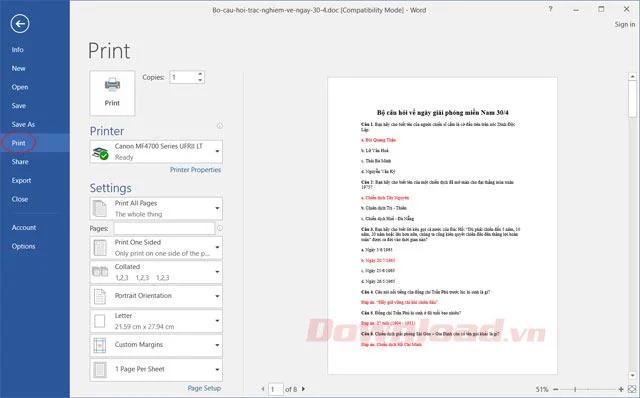Click the info icon next to Pages
Screen dimensions: 640x398
pos(220,228)
